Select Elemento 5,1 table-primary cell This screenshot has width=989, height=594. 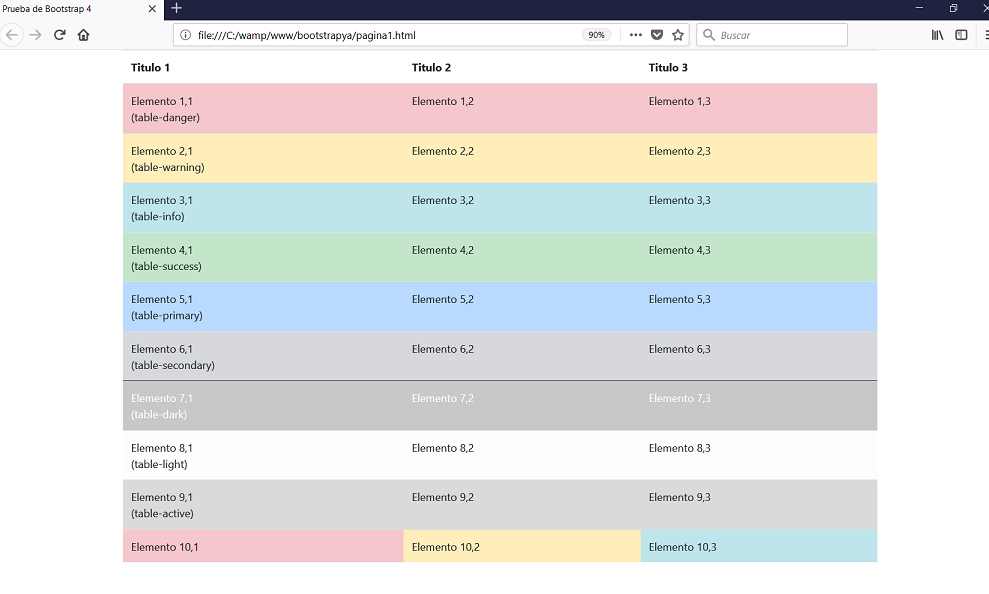coord(263,306)
